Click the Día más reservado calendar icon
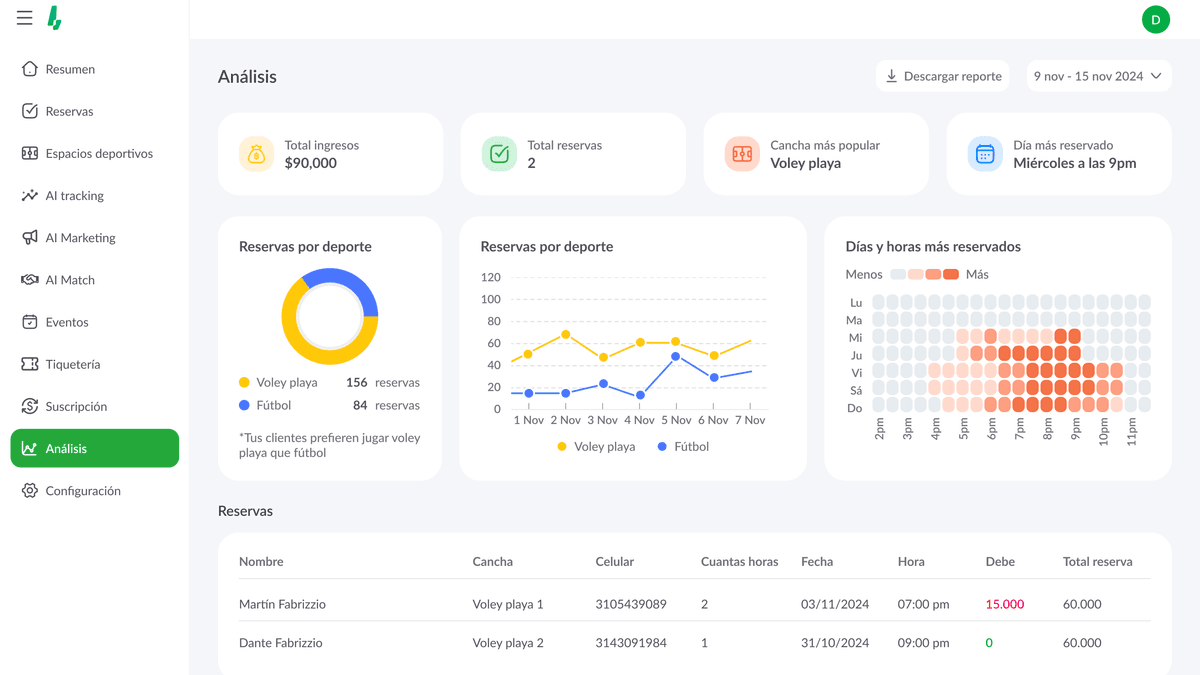The height and width of the screenshot is (675, 1200). coord(985,154)
